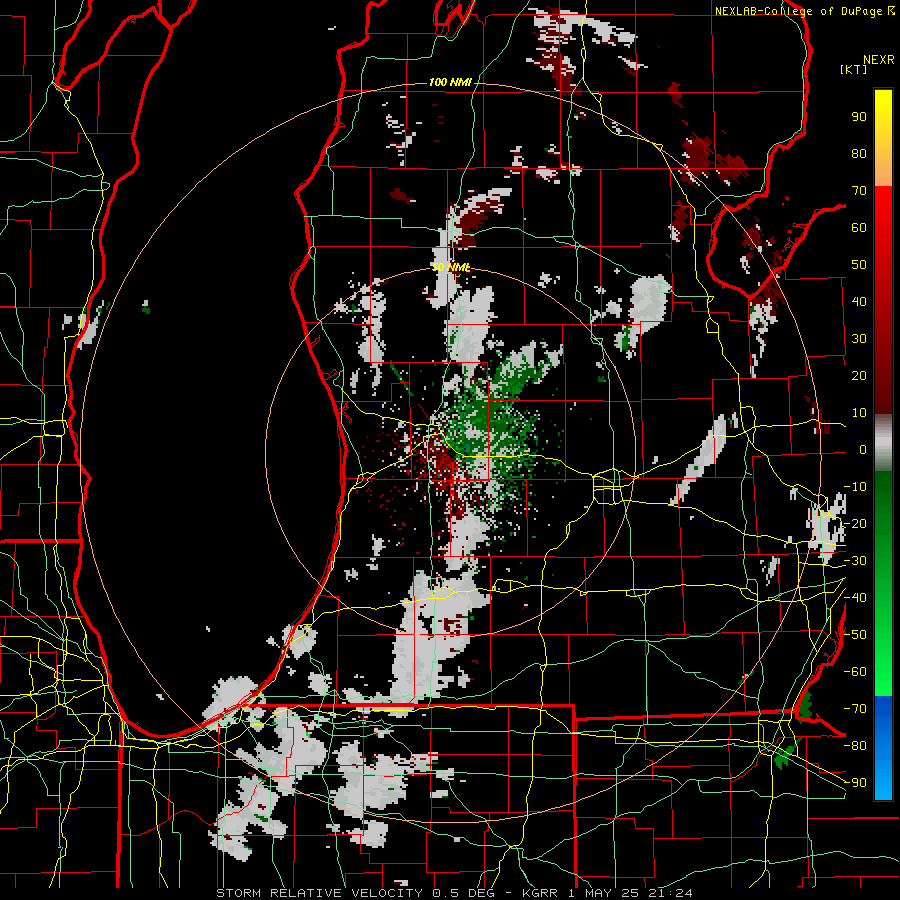Click the "100 NMI" range ring label
The image size is (900, 900).
(x=450, y=83)
